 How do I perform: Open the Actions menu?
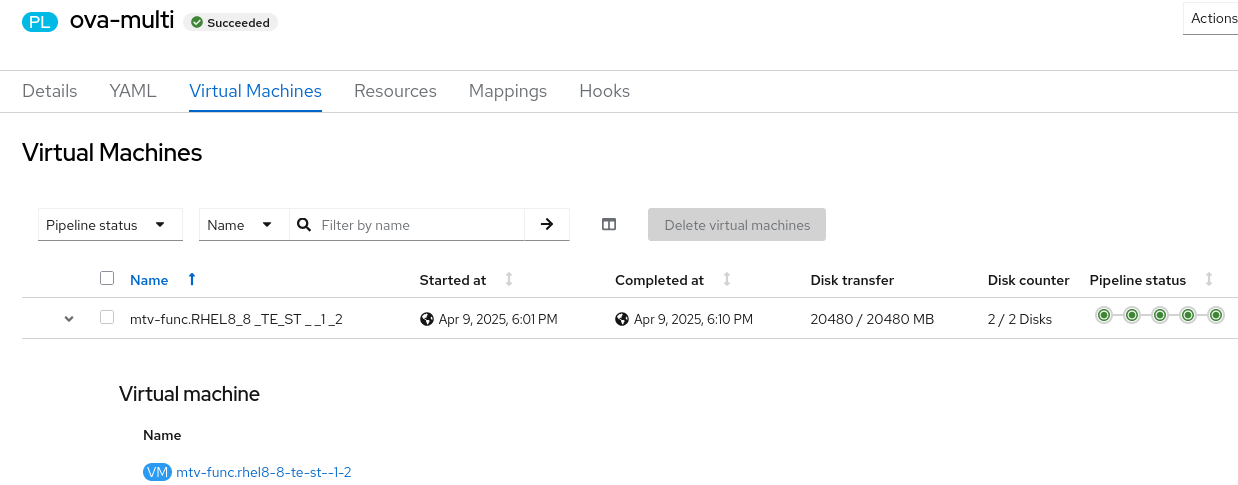click(1213, 18)
